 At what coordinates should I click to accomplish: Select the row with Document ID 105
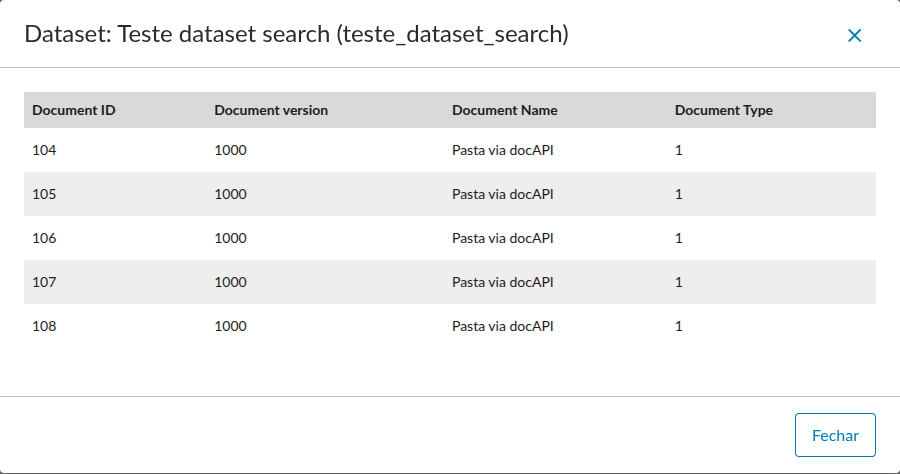pos(45,194)
